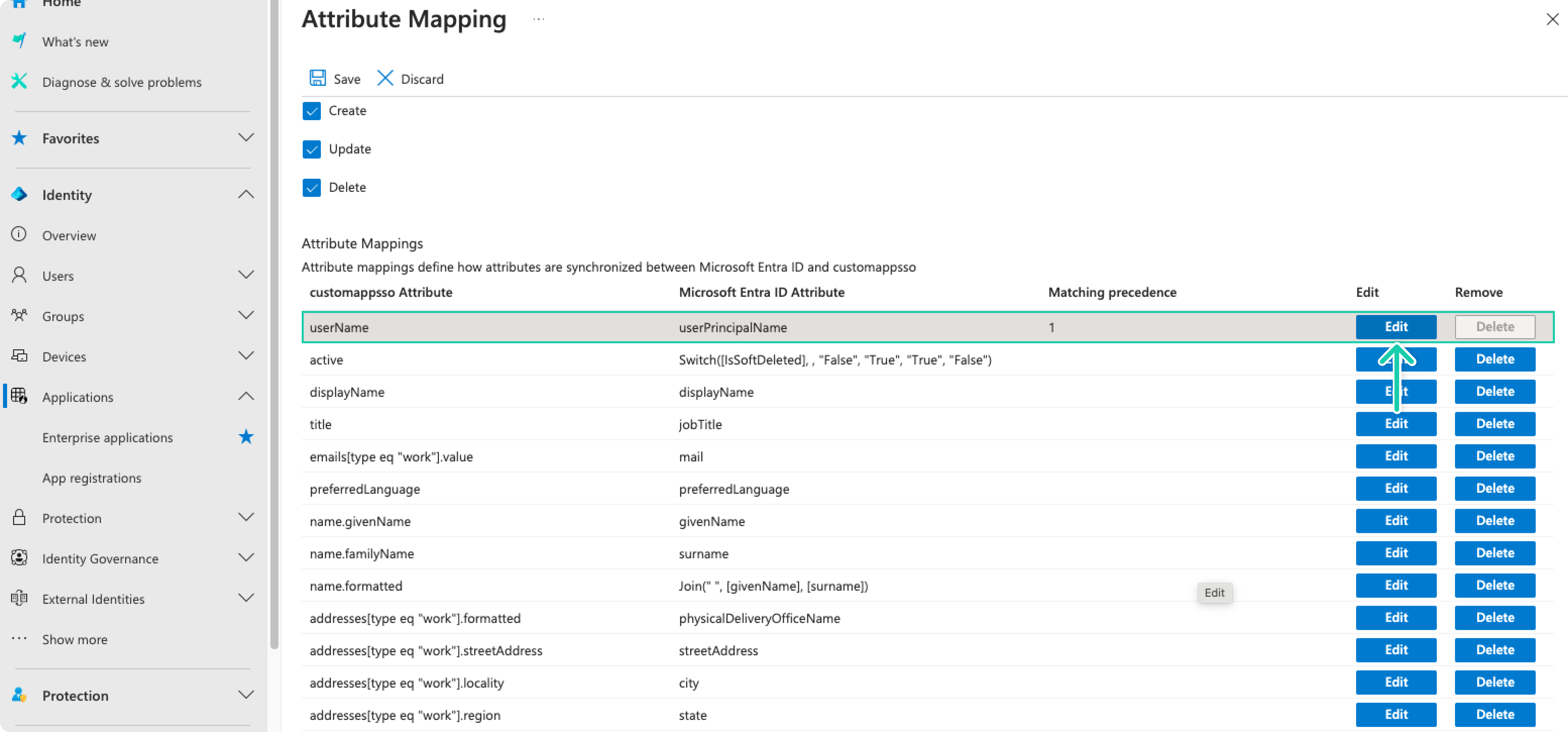Click the bottom Protection section user-shield icon
The image size is (1568, 732).
(19, 695)
